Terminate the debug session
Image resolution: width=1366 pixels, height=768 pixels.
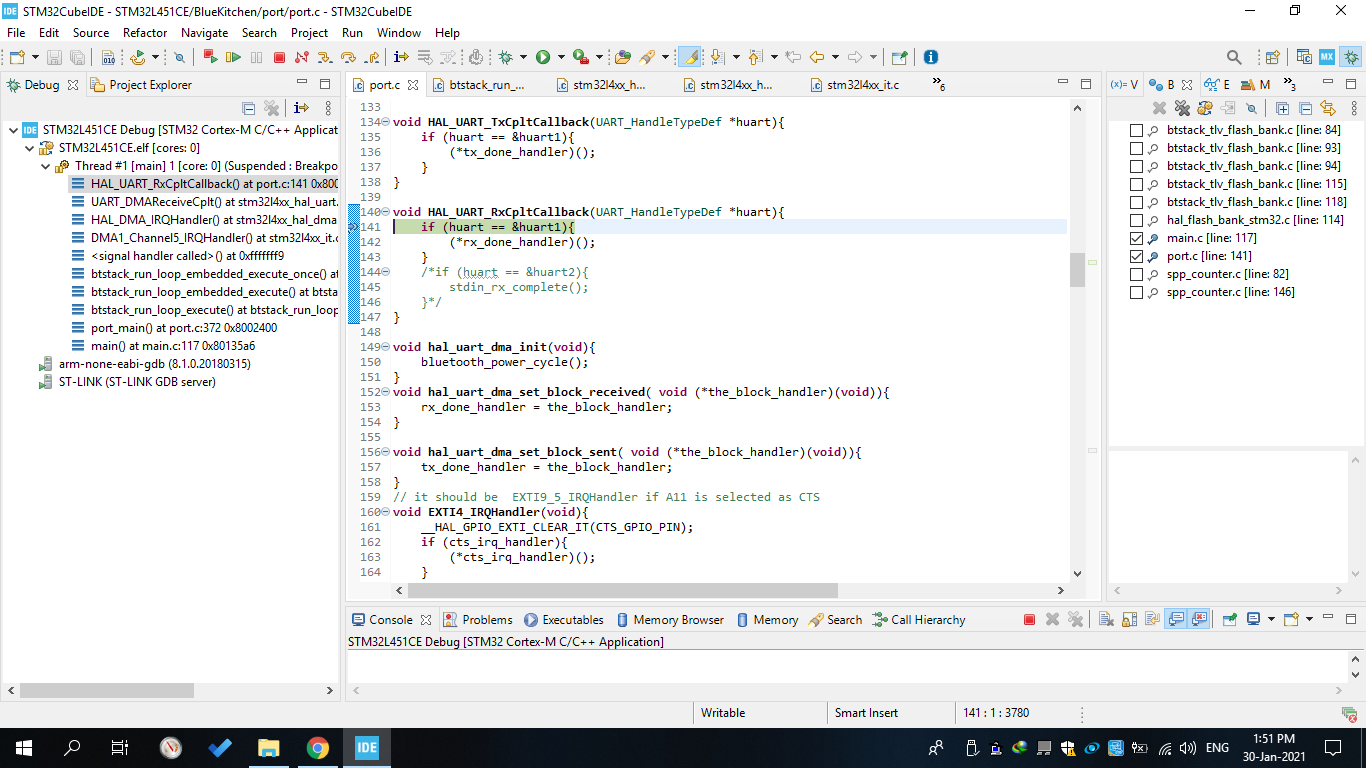click(279, 56)
